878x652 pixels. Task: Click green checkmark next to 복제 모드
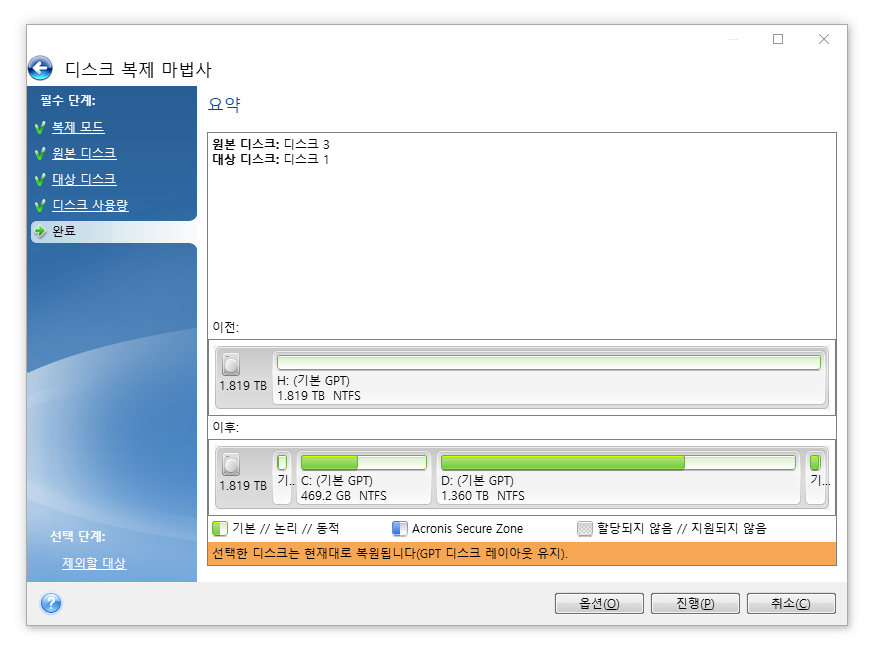(40, 128)
